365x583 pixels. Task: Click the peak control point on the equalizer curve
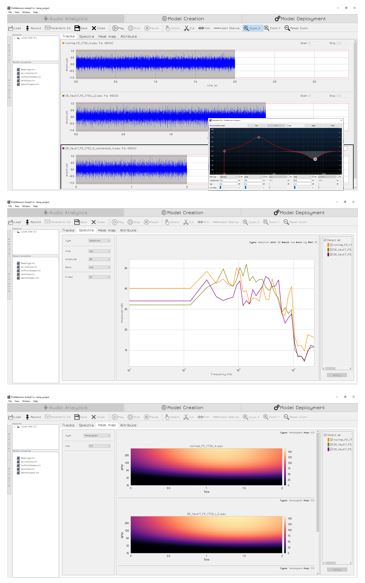(x=259, y=138)
